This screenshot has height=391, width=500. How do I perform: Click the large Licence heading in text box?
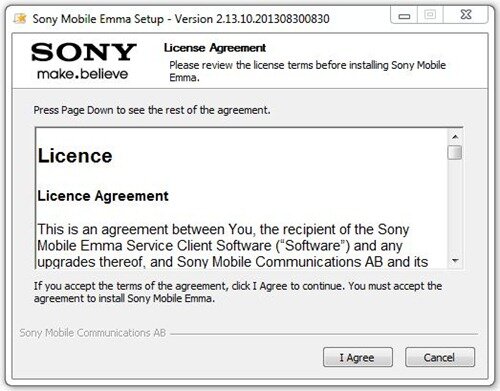click(75, 156)
